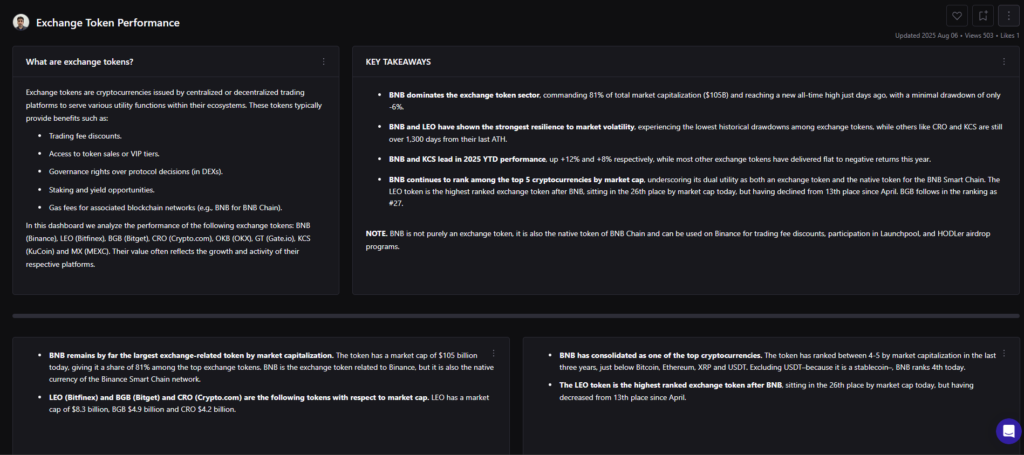
Task: Open kebab menu on the BNB market cap panel
Action: [x=493, y=353]
